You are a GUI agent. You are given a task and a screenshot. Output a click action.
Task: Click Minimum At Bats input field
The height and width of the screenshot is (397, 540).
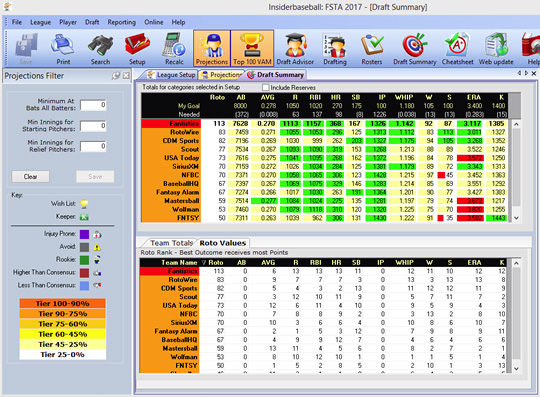click(93, 105)
